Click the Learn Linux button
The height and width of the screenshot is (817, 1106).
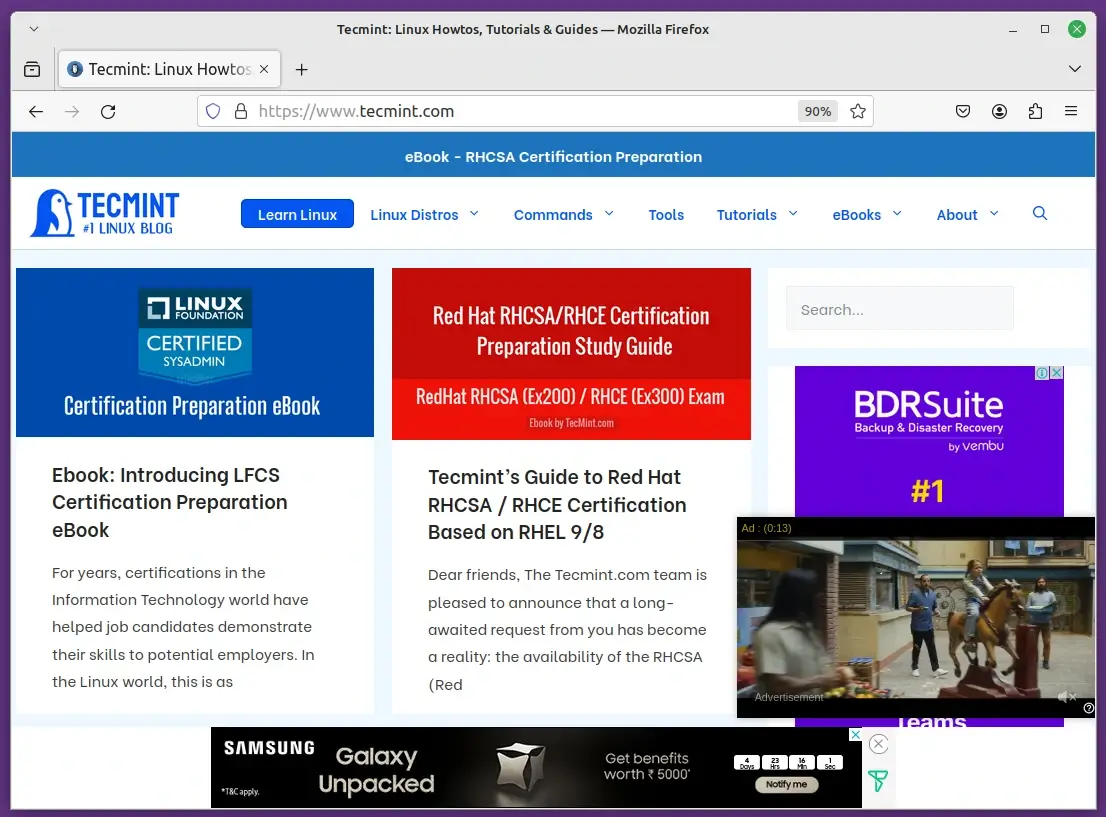coord(297,214)
